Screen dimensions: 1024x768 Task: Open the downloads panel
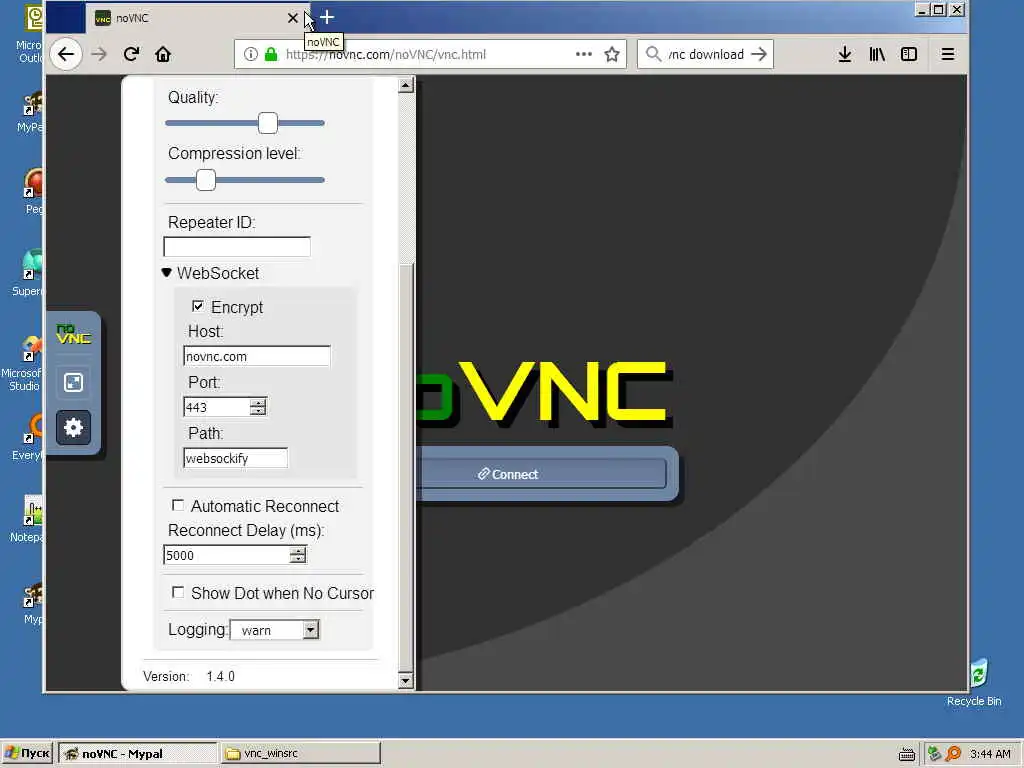[x=844, y=54]
